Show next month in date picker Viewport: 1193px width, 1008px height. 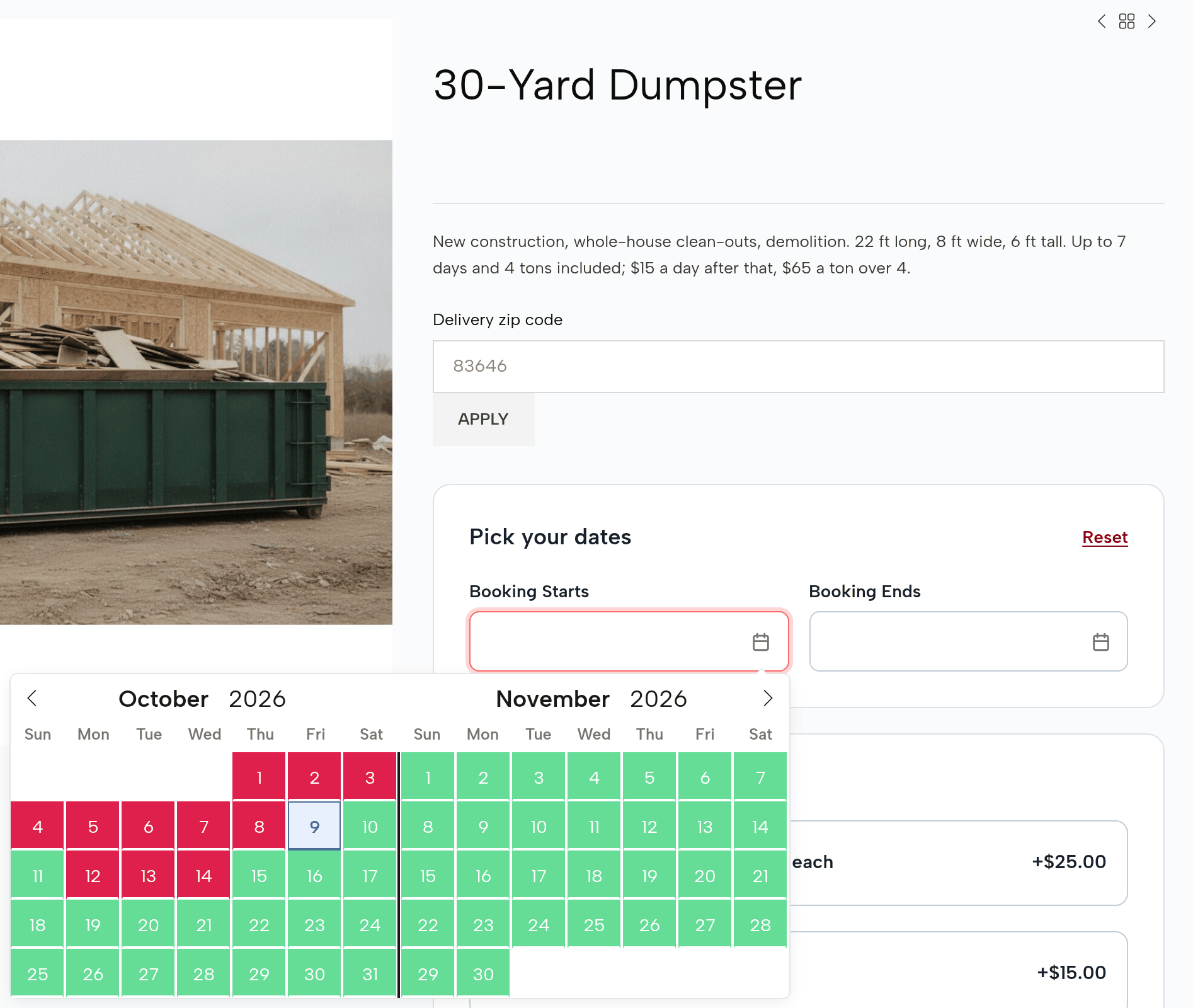tap(768, 698)
